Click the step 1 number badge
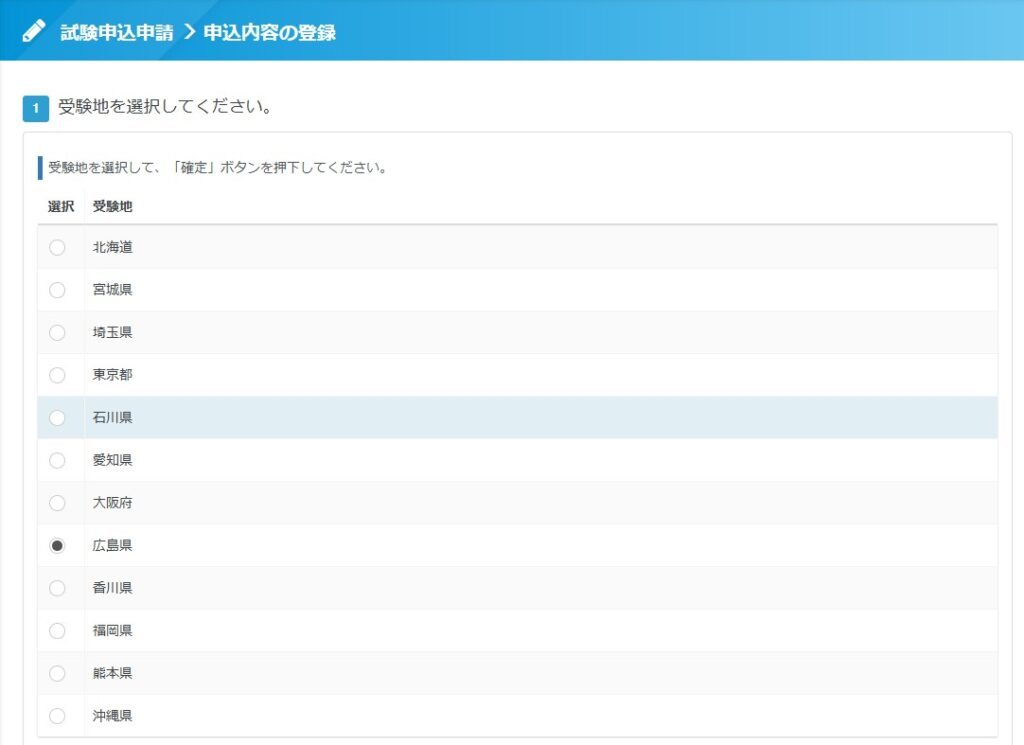The image size is (1024, 745). pos(35,108)
